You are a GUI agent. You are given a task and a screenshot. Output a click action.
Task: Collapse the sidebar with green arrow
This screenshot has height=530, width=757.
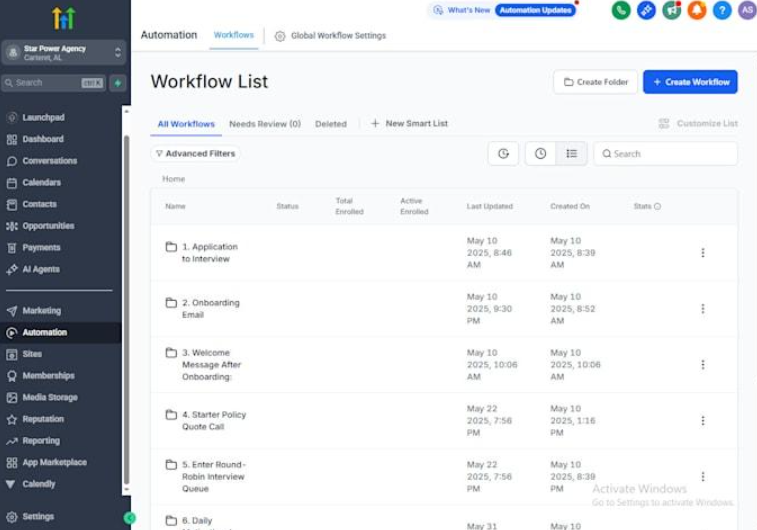click(x=129, y=518)
